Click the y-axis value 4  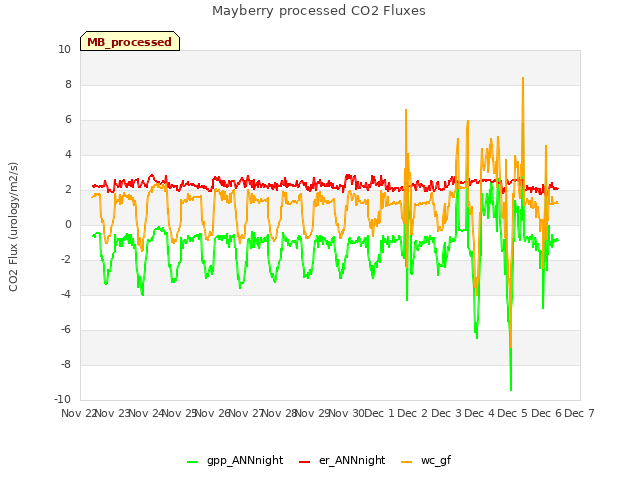pos(68,155)
